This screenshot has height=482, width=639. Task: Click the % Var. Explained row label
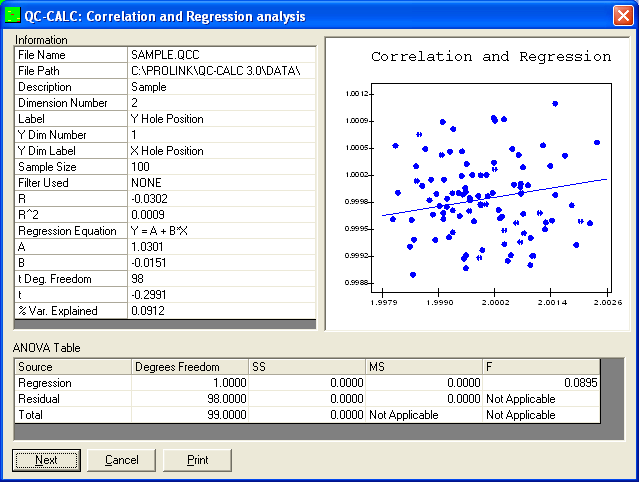[71, 310]
